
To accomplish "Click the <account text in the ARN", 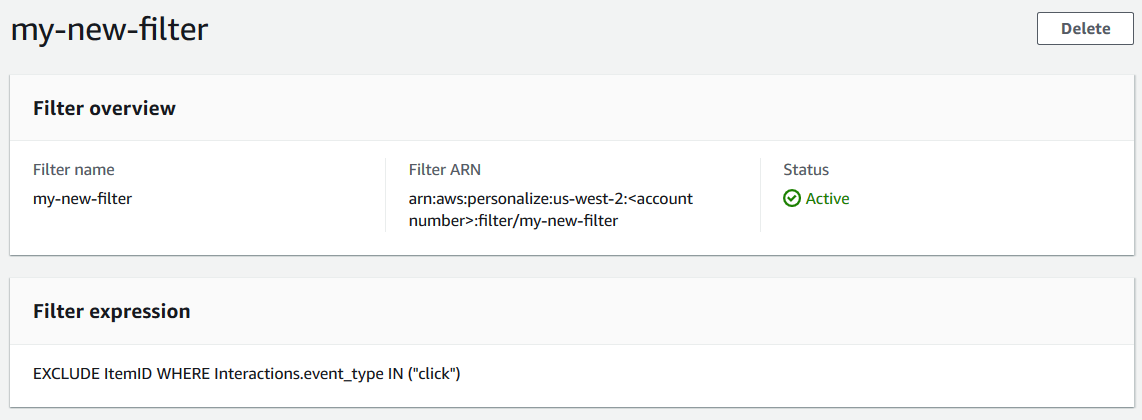I will [659, 199].
